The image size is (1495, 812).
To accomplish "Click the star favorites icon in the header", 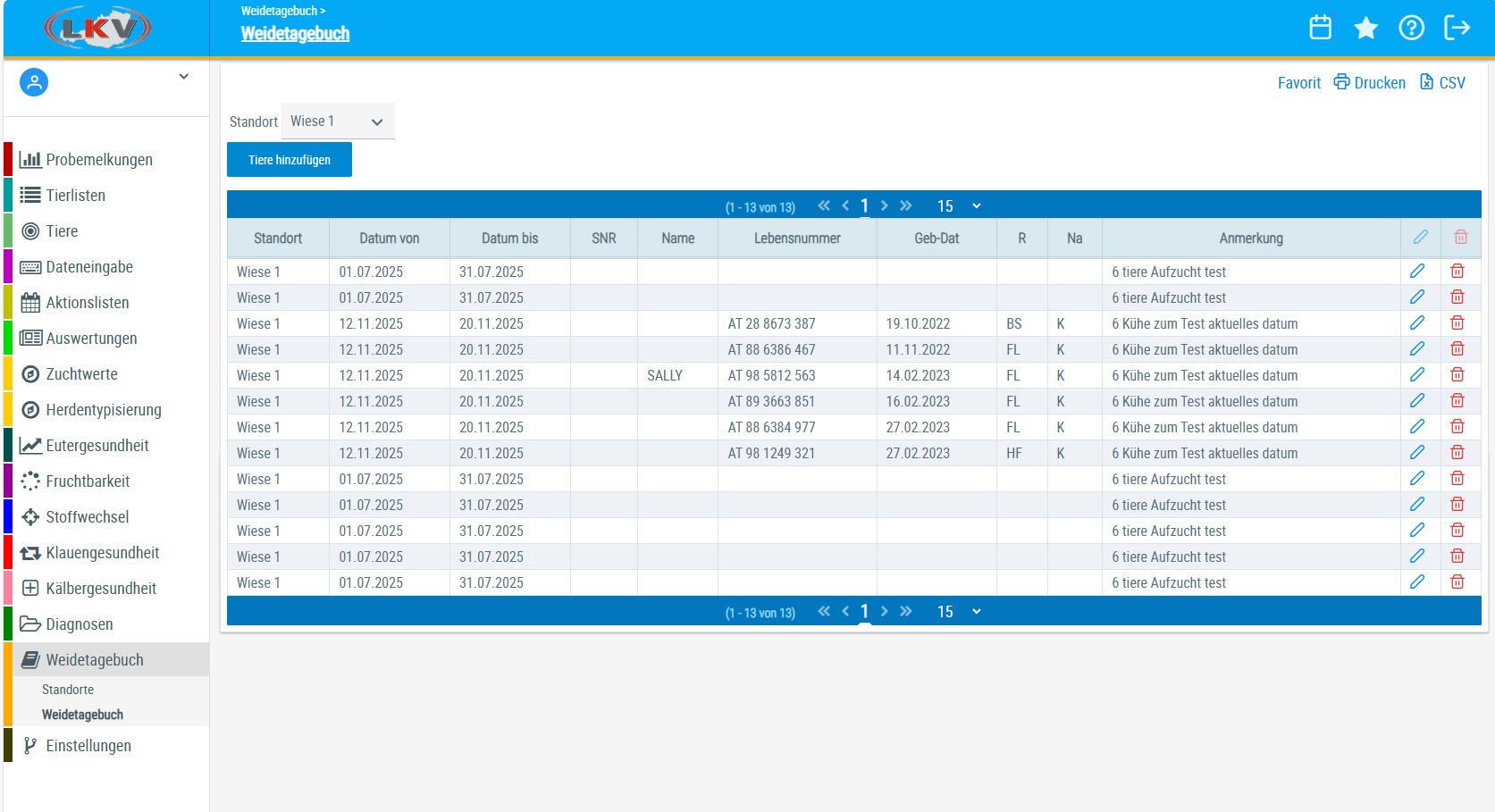I will pyautogui.click(x=1365, y=28).
